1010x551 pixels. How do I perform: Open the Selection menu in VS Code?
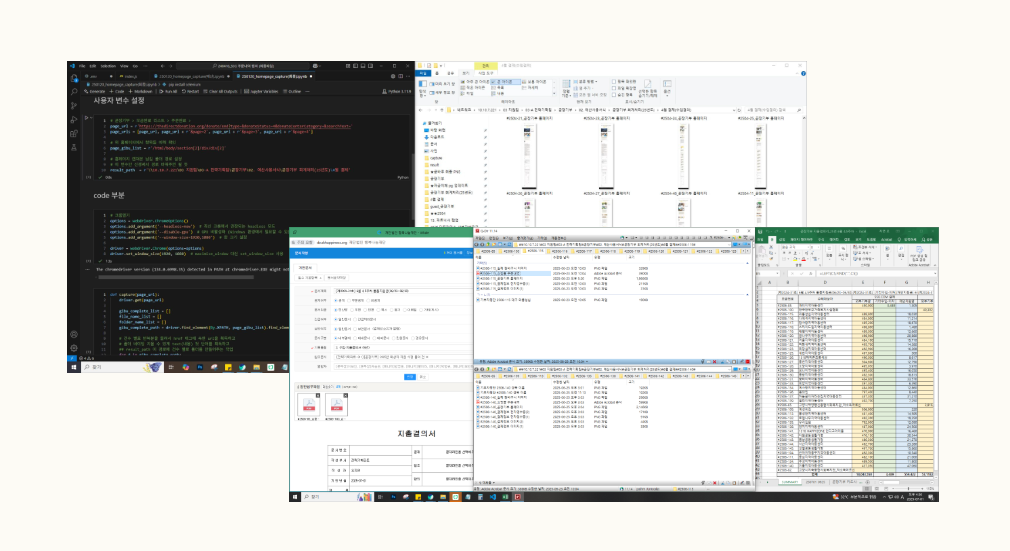108,66
